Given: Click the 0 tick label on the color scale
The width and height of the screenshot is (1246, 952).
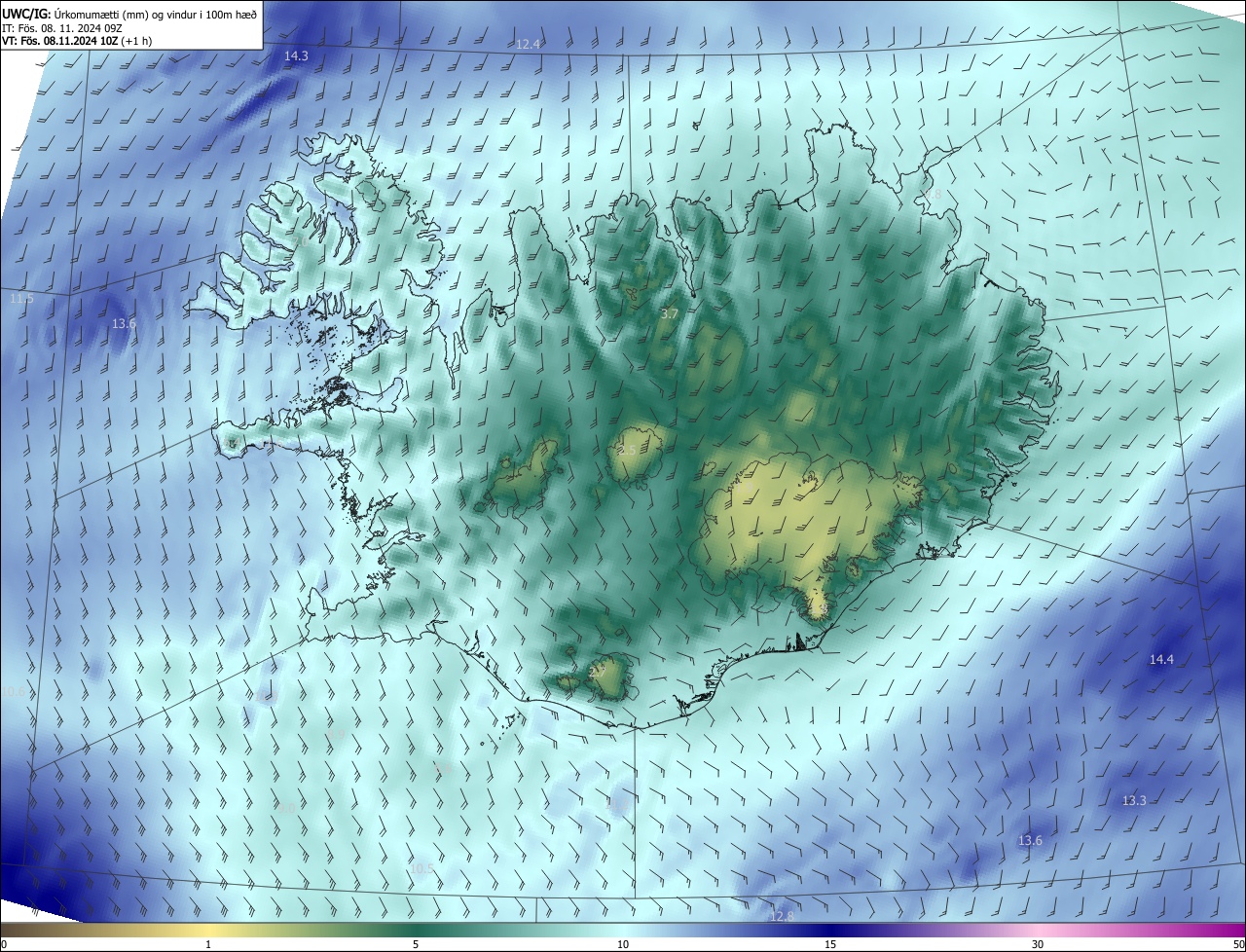Looking at the screenshot, I should point(4,945).
